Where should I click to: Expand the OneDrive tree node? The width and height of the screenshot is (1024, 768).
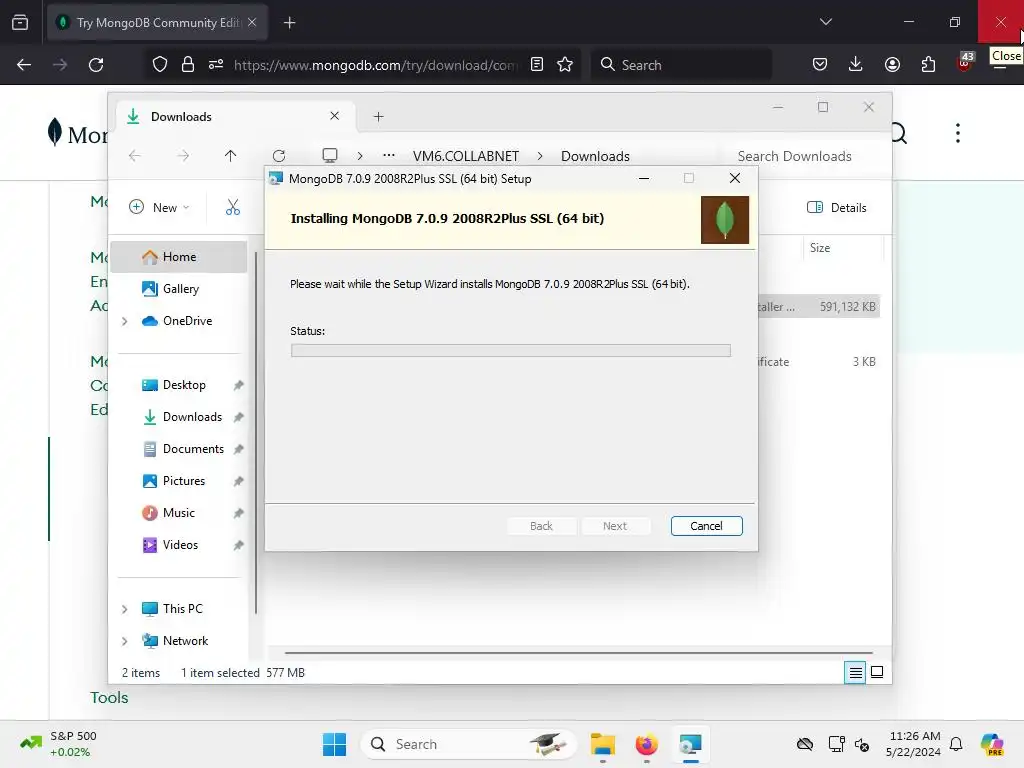pos(124,321)
